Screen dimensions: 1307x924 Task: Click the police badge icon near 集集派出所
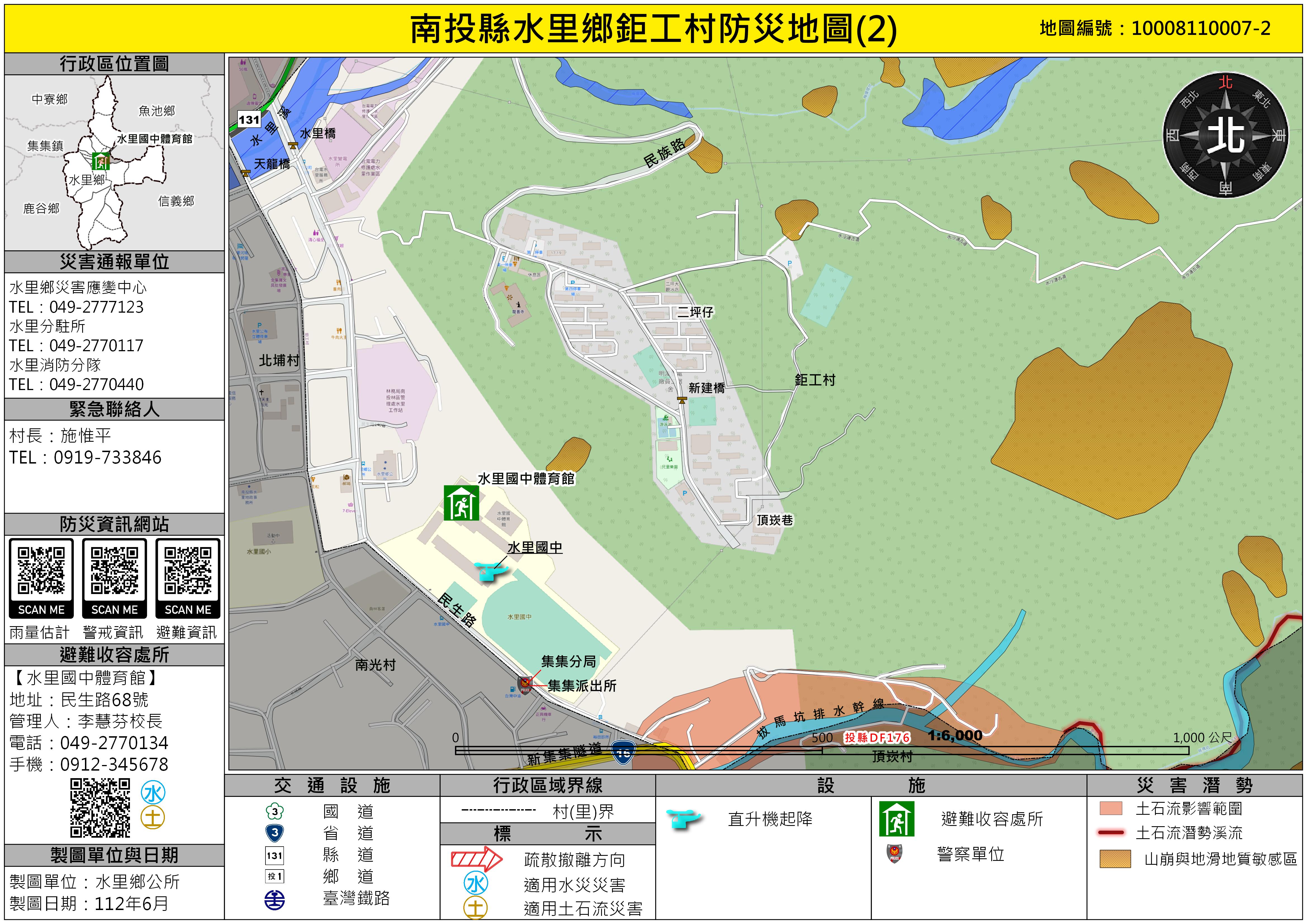[524, 684]
